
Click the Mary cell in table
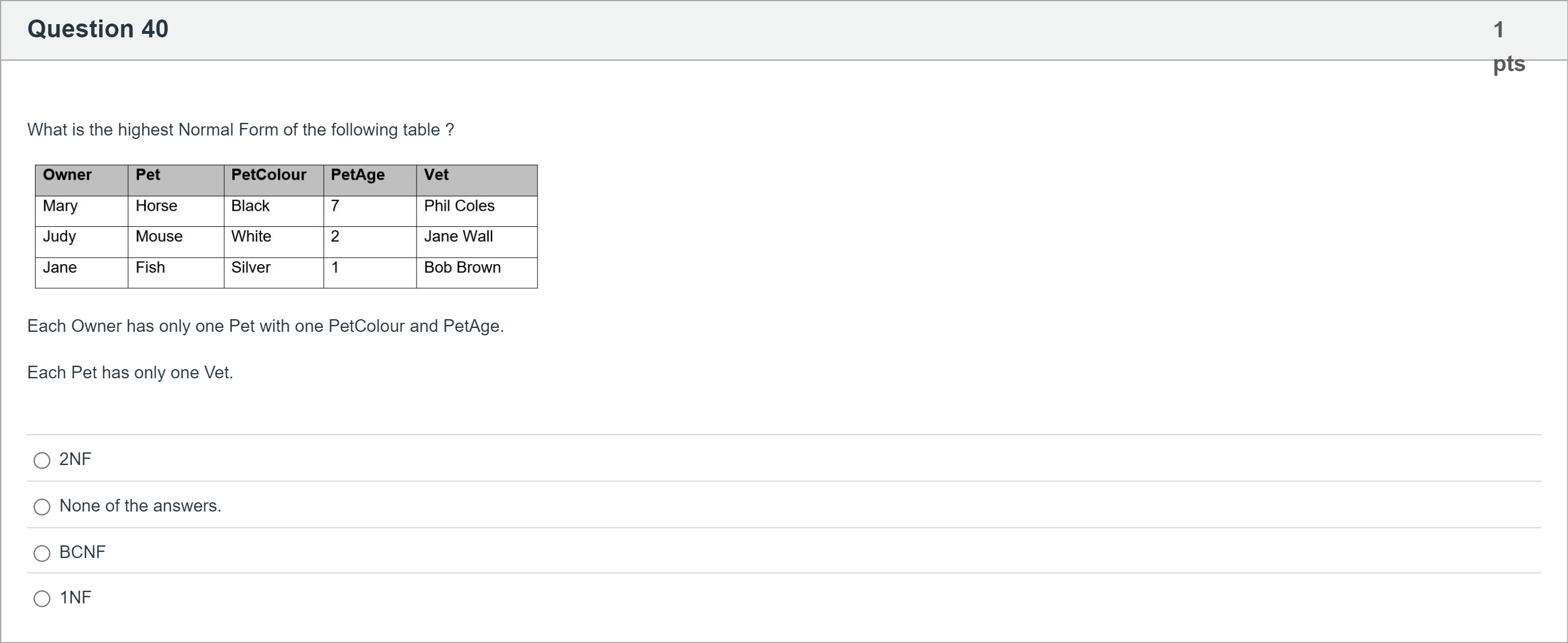tap(60, 206)
